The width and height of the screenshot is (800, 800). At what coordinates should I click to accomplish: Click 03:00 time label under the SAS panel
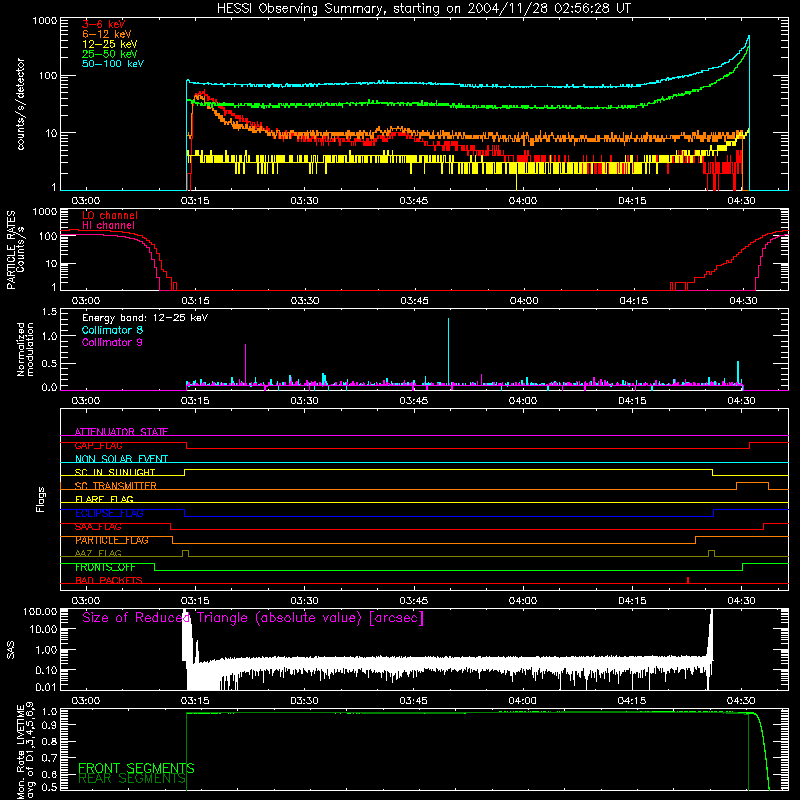pos(86,701)
